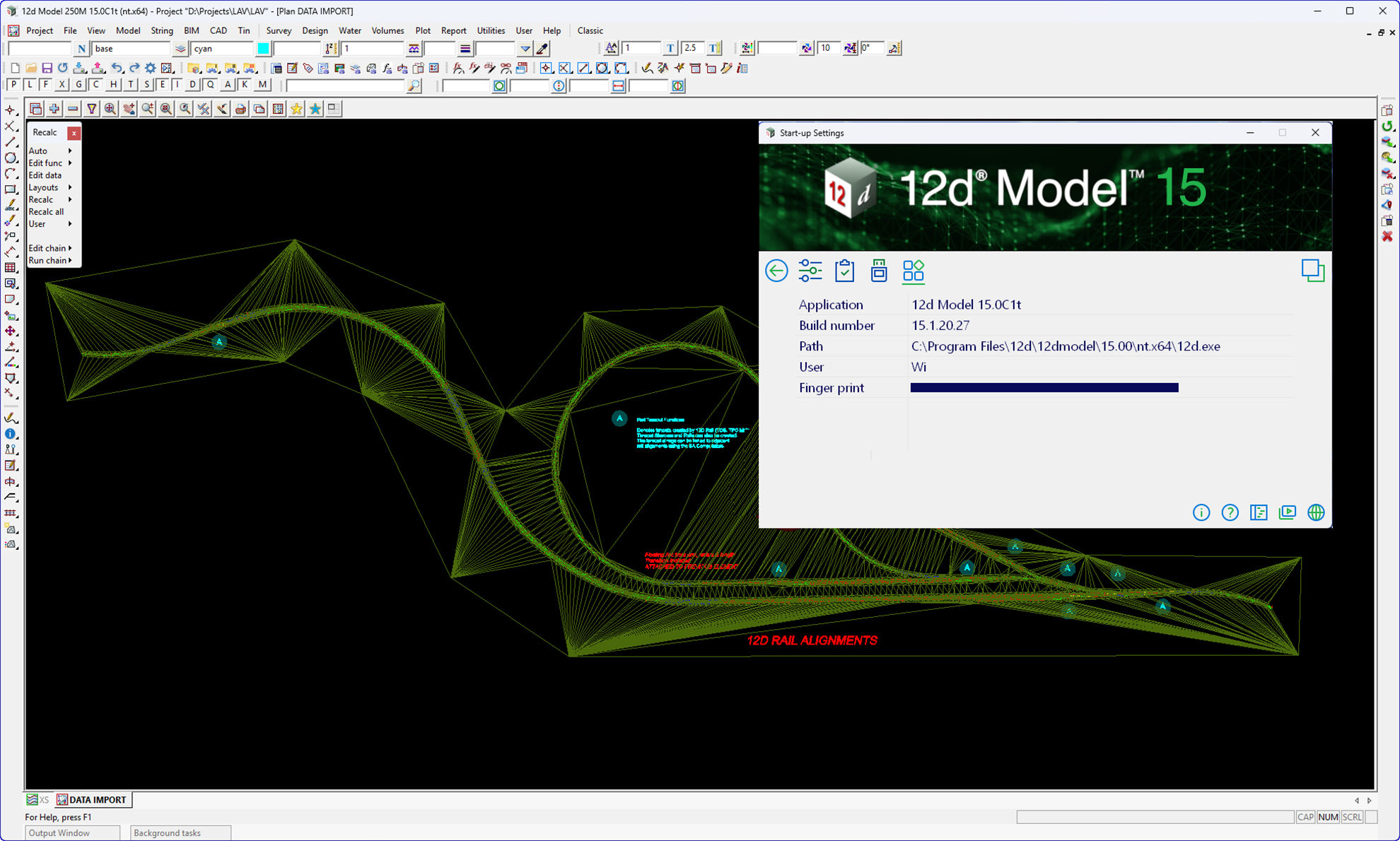The width and height of the screenshot is (1400, 841).
Task: Click the printer plot icon in view toolbar
Action: click(x=240, y=108)
